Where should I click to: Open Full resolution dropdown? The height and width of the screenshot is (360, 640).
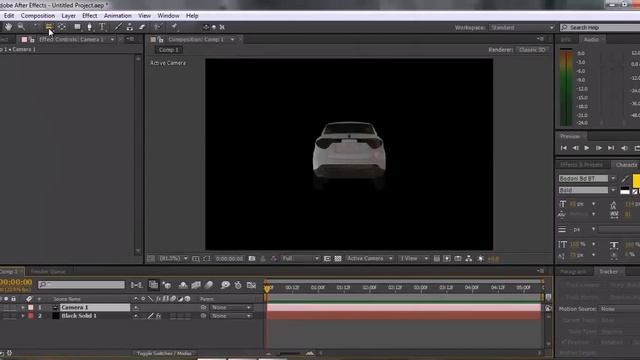(x=300, y=259)
